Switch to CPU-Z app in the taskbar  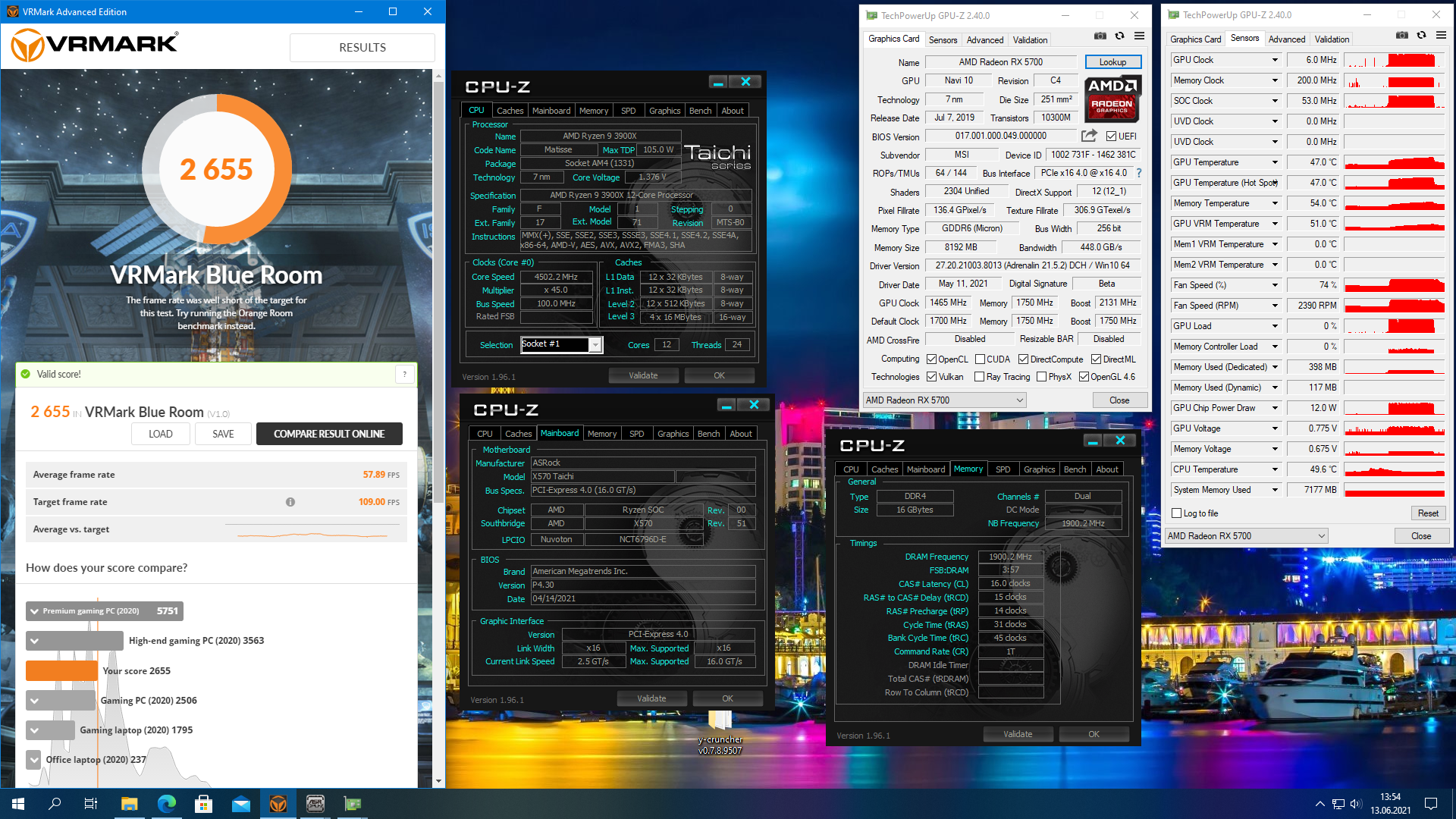(x=315, y=804)
